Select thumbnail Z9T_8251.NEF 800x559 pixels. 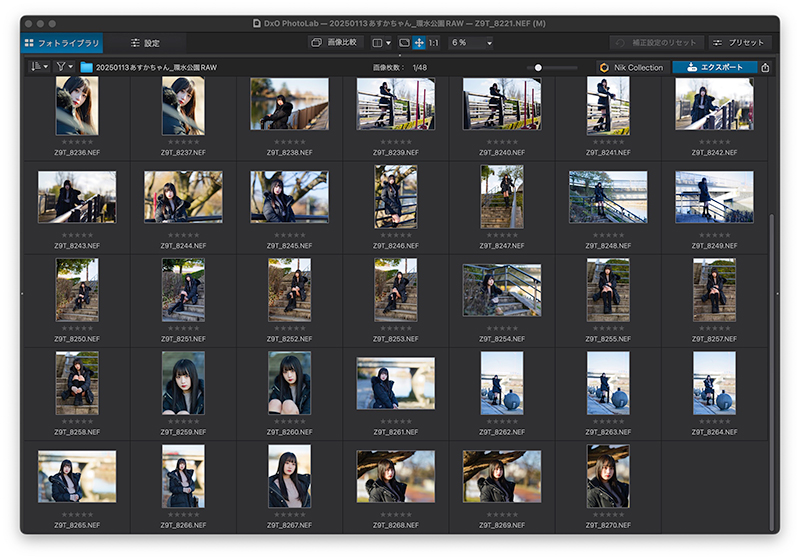tap(183, 290)
